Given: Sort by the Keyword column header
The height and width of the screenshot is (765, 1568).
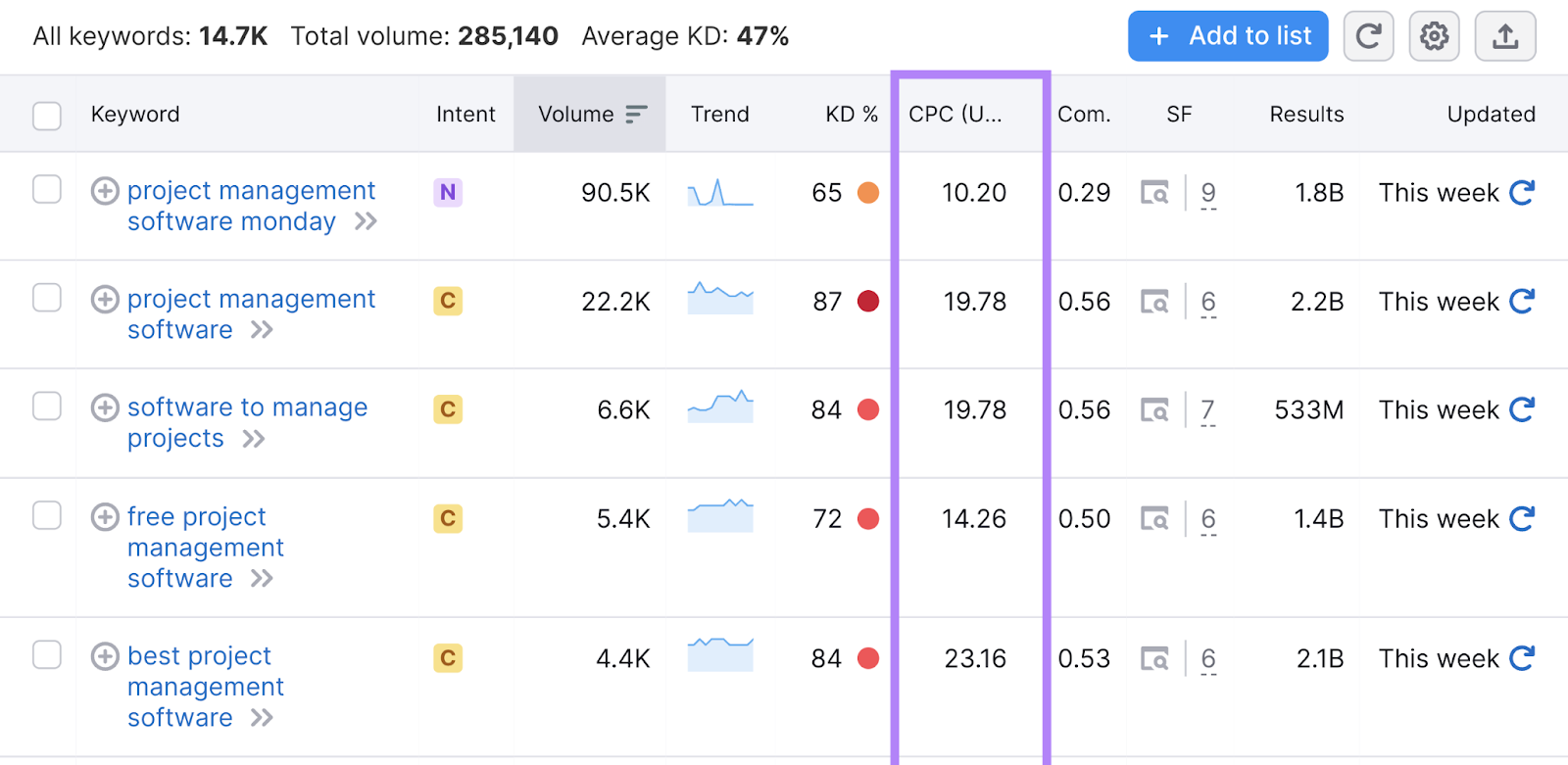Looking at the screenshot, I should click(135, 115).
